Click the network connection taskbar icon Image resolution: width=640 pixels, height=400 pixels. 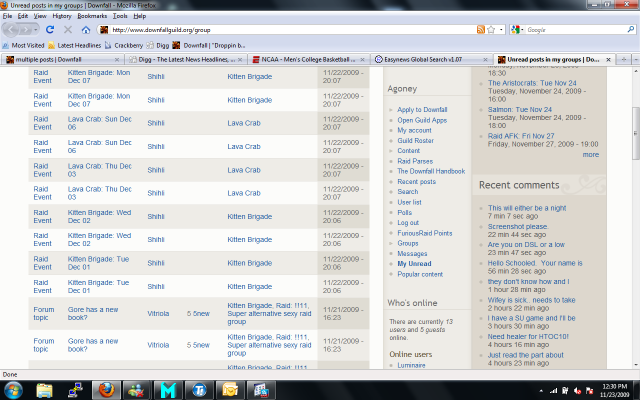tap(75, 390)
